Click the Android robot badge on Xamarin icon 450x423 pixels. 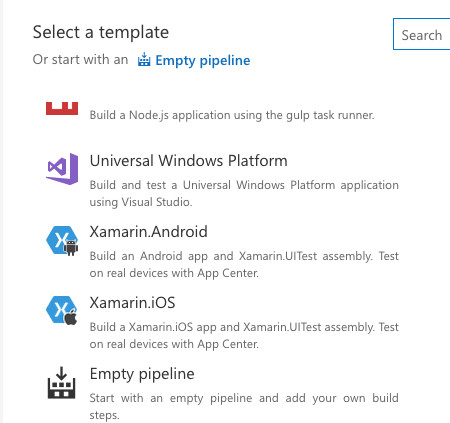tap(71, 248)
